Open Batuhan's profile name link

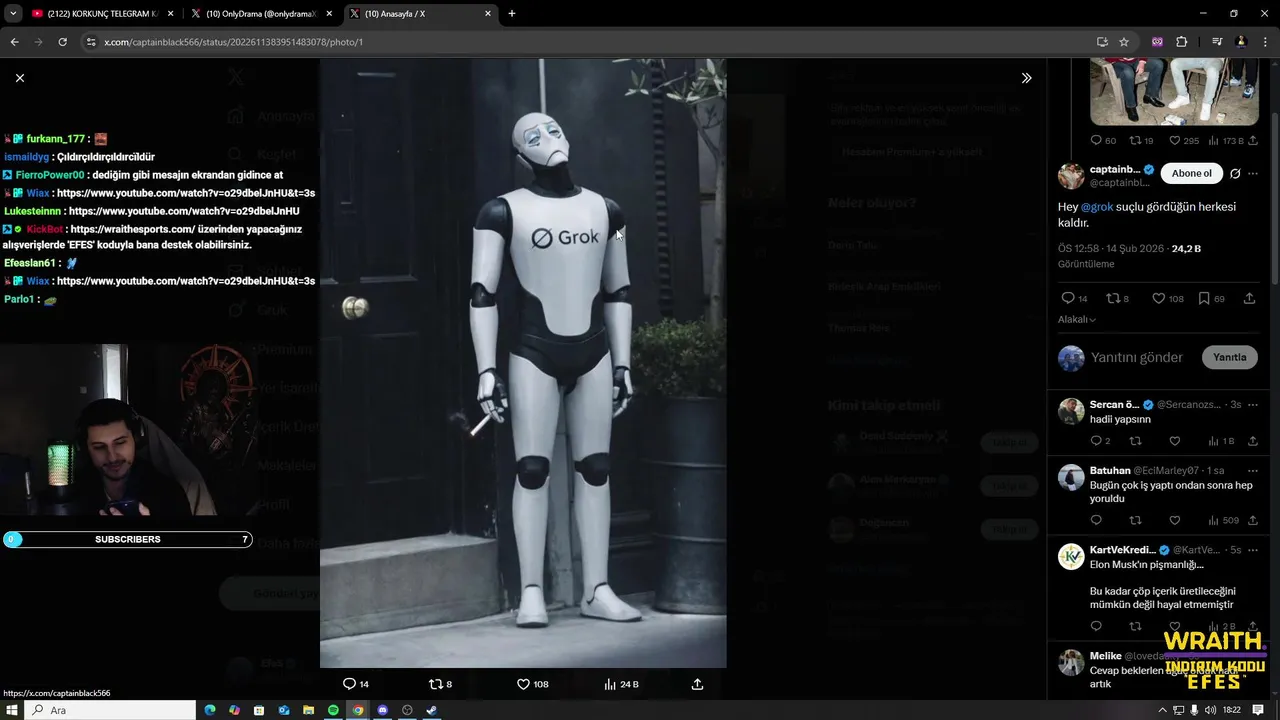[1110, 470]
